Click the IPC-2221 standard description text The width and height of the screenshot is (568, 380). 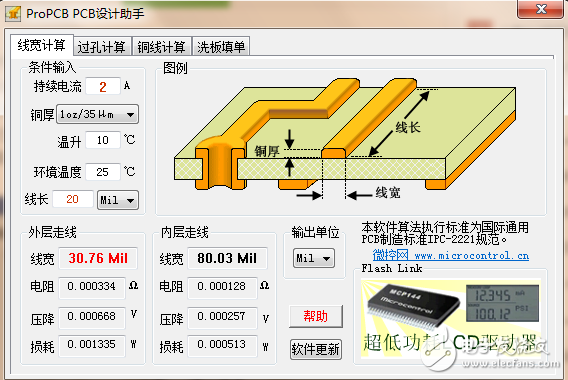pos(445,233)
